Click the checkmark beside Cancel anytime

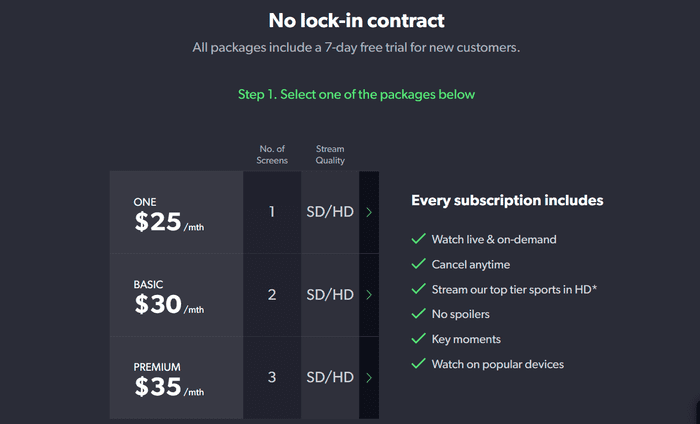pyautogui.click(x=418, y=264)
